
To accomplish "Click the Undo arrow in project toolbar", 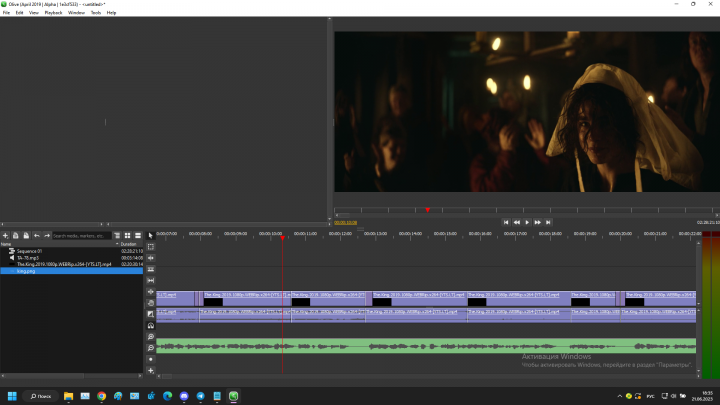I will coord(37,236).
